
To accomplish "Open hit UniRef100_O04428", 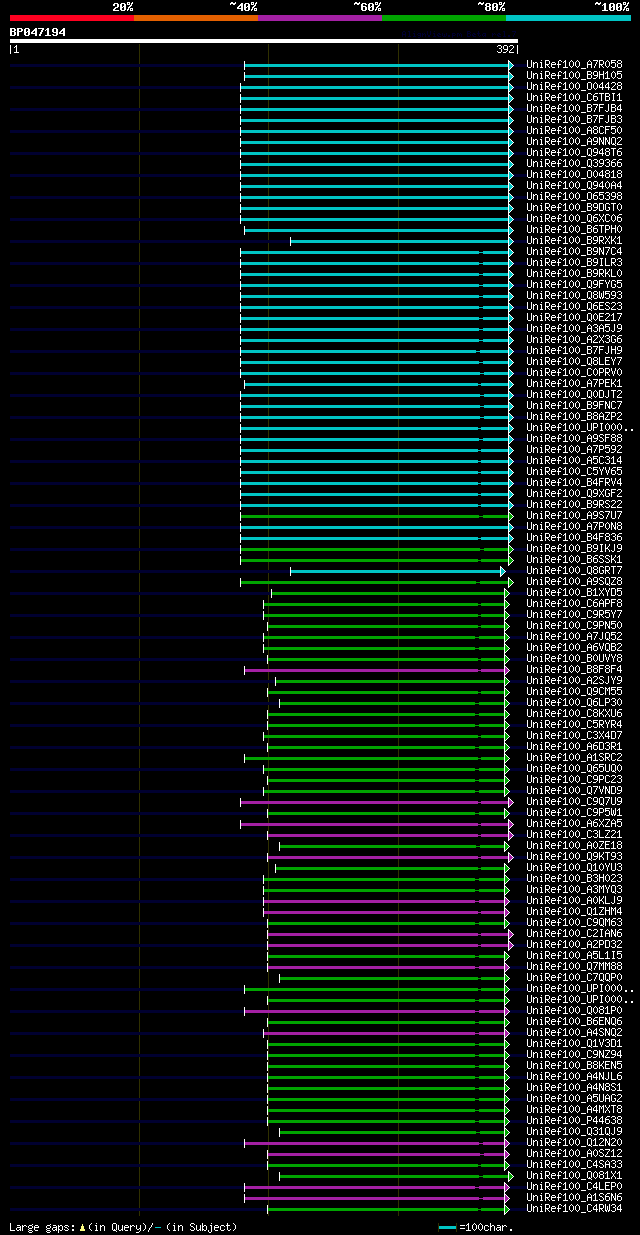I will click(x=574, y=86).
